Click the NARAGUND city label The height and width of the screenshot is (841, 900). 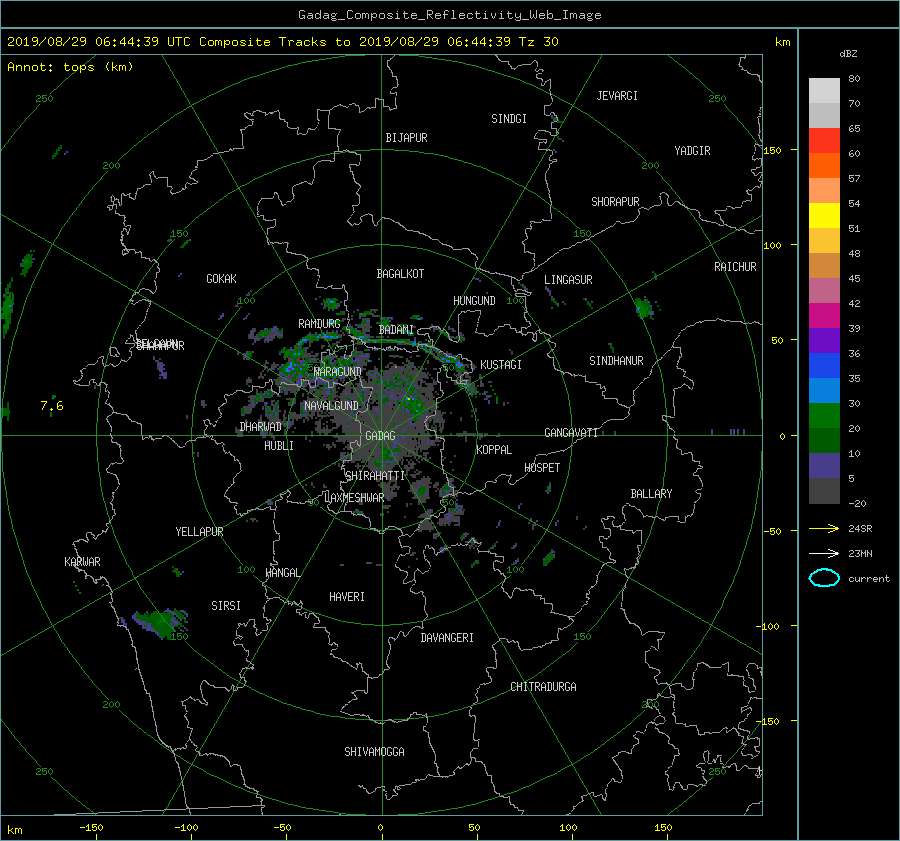click(x=338, y=371)
